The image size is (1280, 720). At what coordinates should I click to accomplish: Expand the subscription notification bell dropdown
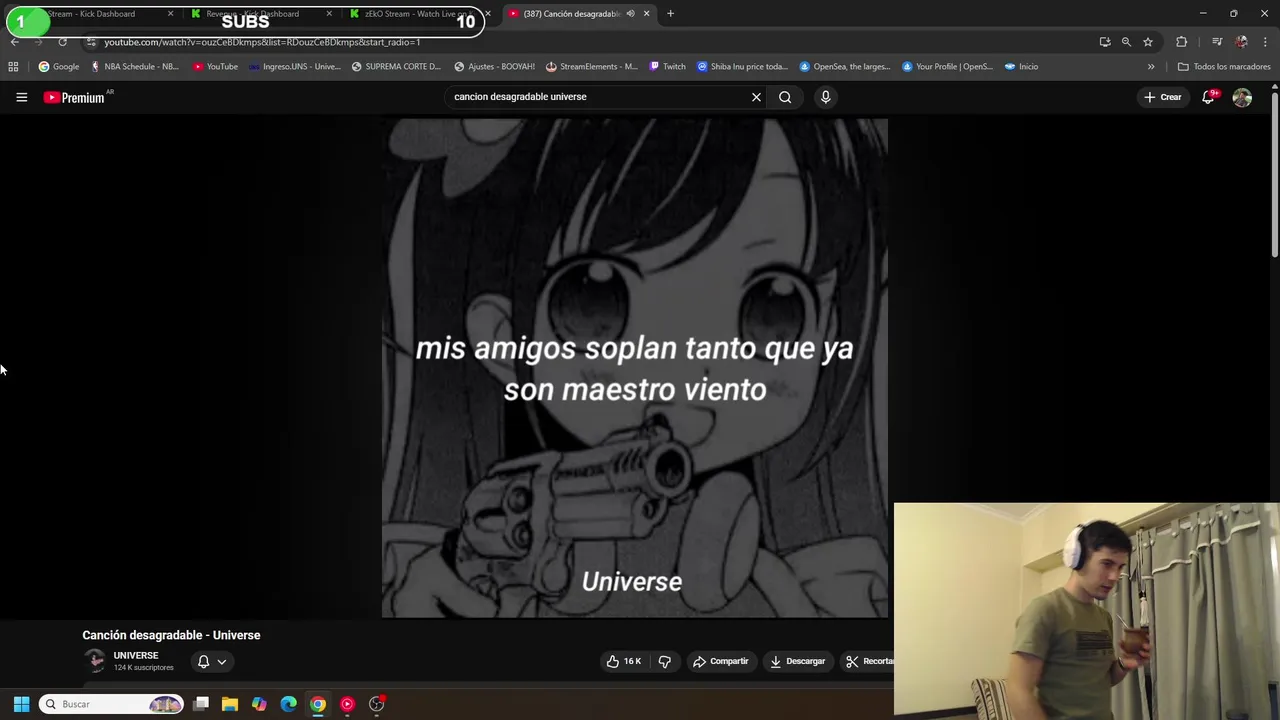[211, 661]
